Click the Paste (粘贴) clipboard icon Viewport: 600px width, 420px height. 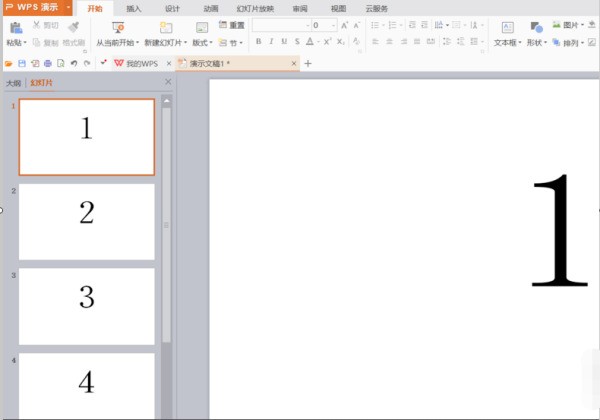(14, 28)
